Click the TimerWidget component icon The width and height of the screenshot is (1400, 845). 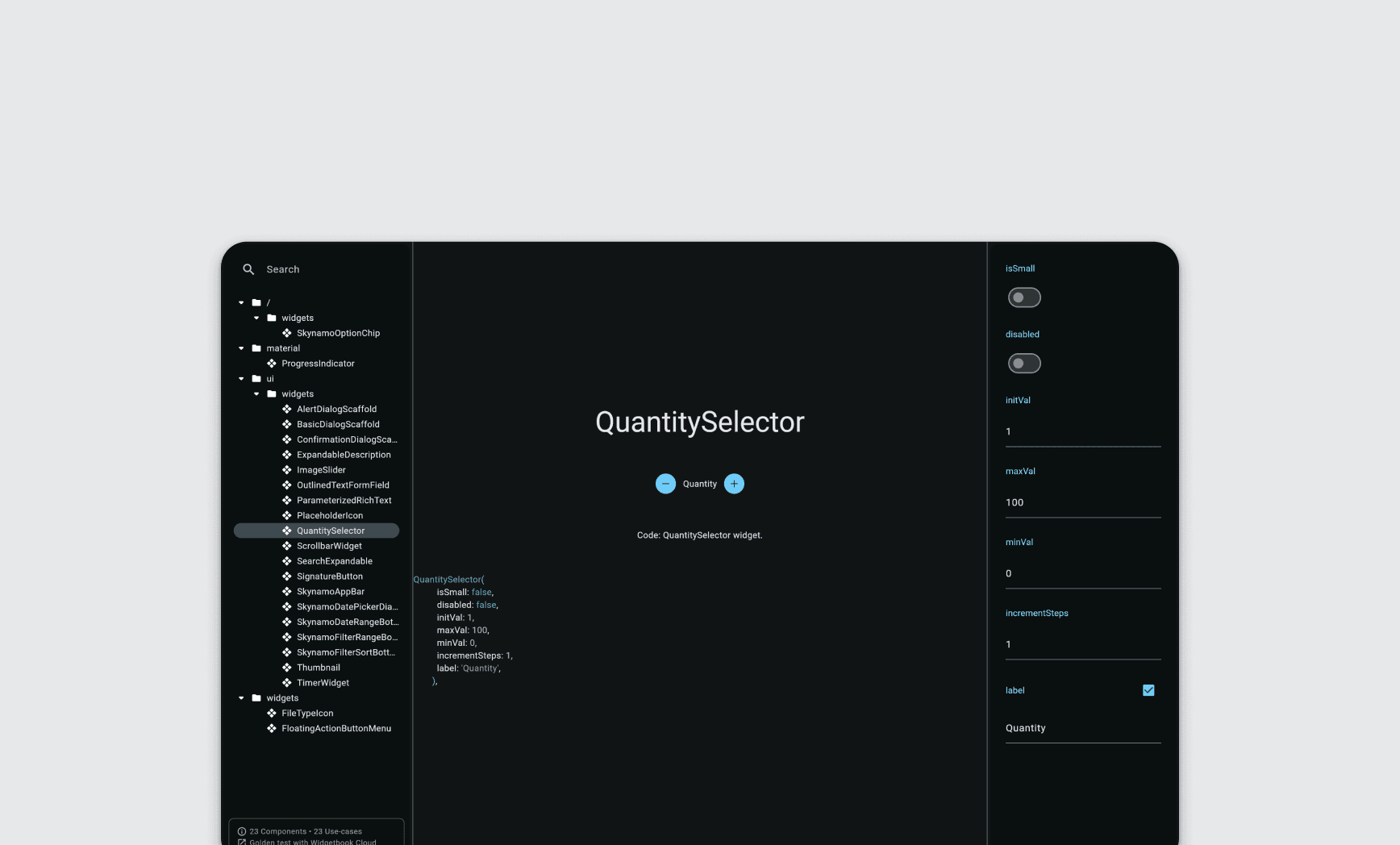[286, 682]
